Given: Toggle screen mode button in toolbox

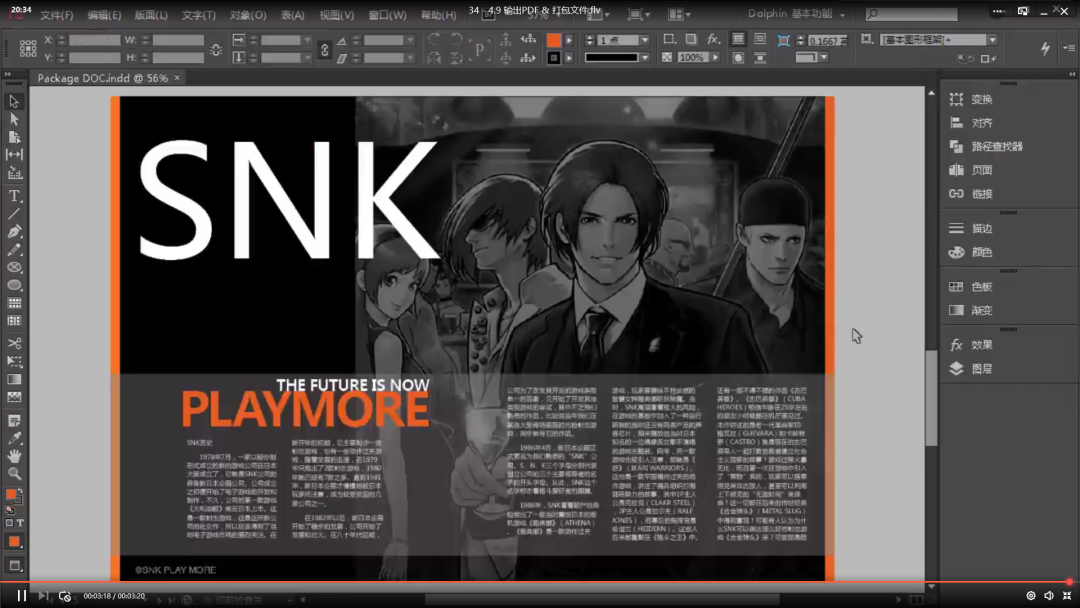Looking at the screenshot, I should (14, 566).
